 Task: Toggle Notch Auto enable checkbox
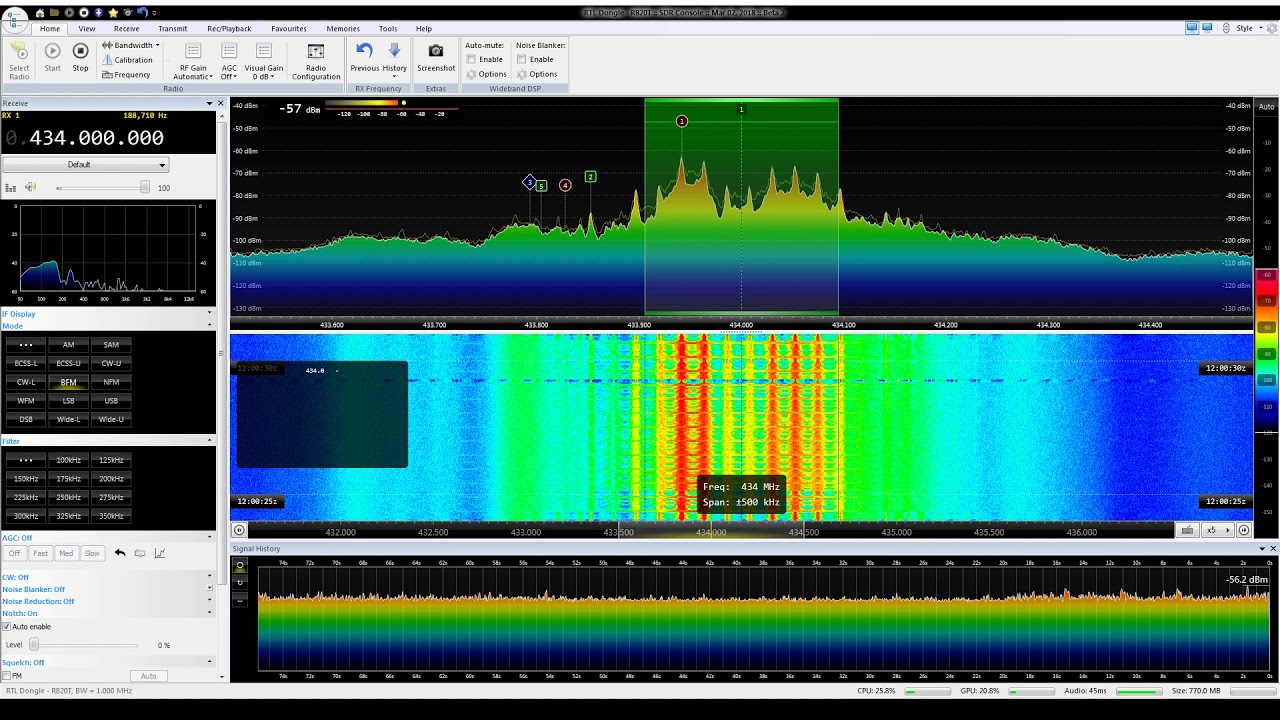coord(7,627)
